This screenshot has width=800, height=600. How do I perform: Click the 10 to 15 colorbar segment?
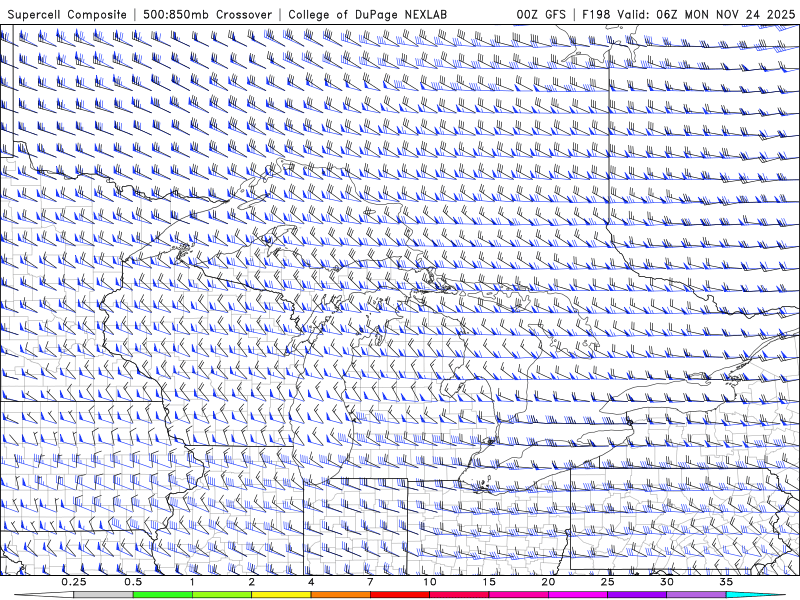tap(459, 595)
